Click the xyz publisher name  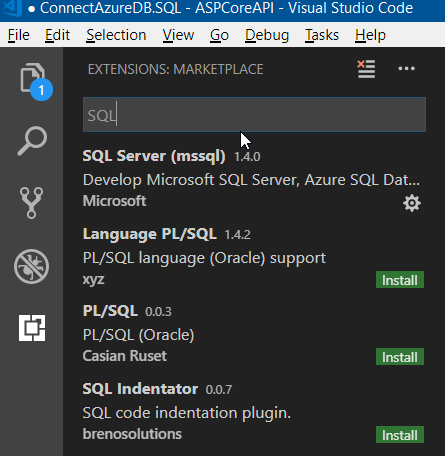94,280
